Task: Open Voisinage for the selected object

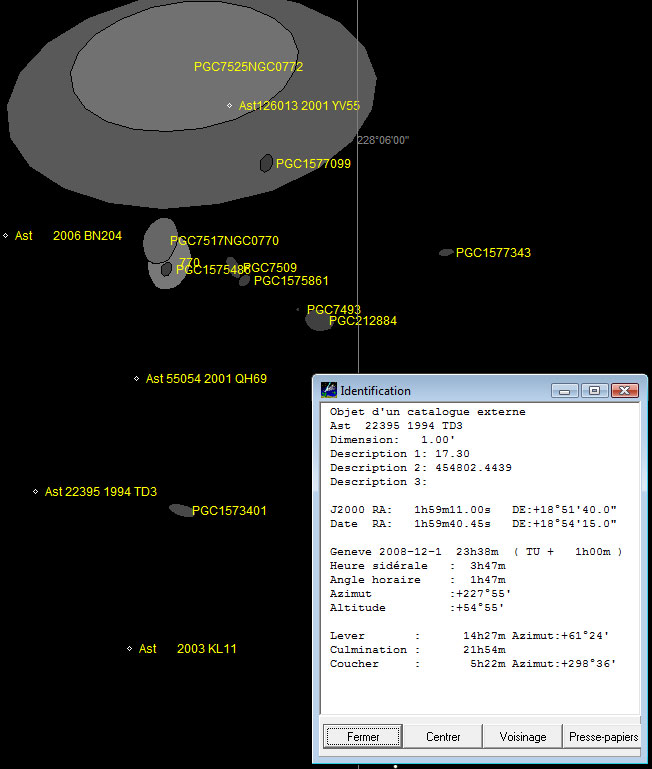Action: [522, 736]
